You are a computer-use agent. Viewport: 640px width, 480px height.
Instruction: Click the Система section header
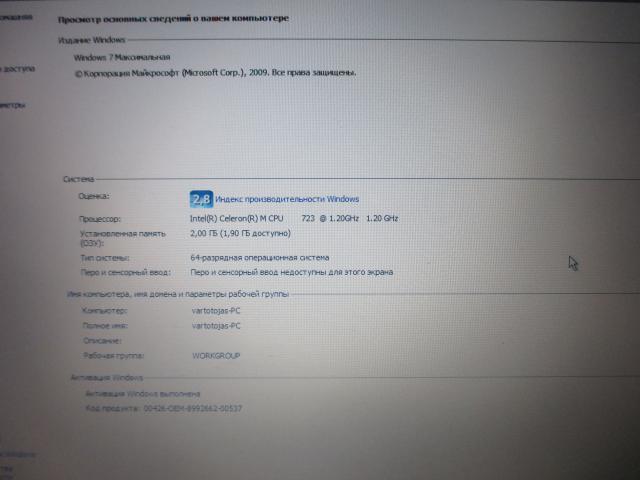click(78, 179)
